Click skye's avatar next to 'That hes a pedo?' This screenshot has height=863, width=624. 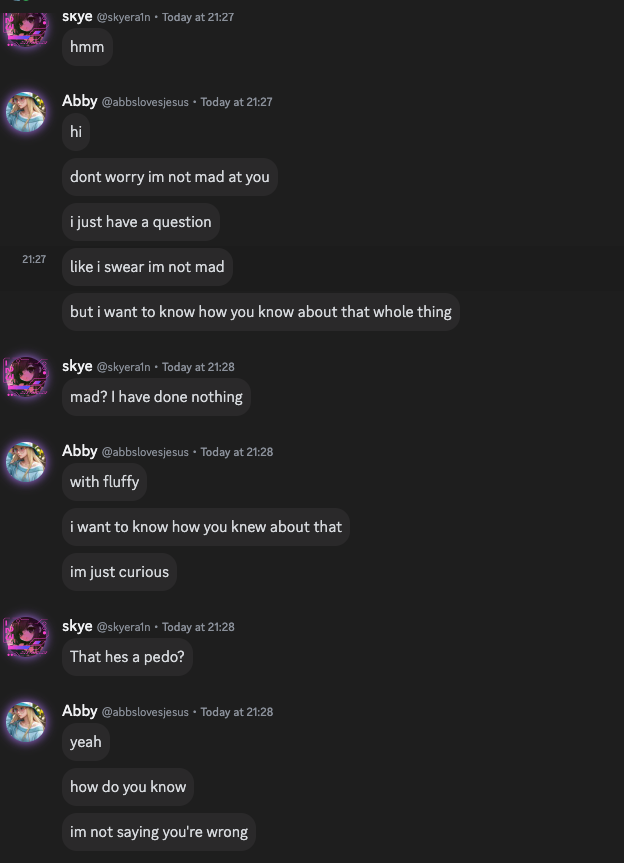[26, 636]
